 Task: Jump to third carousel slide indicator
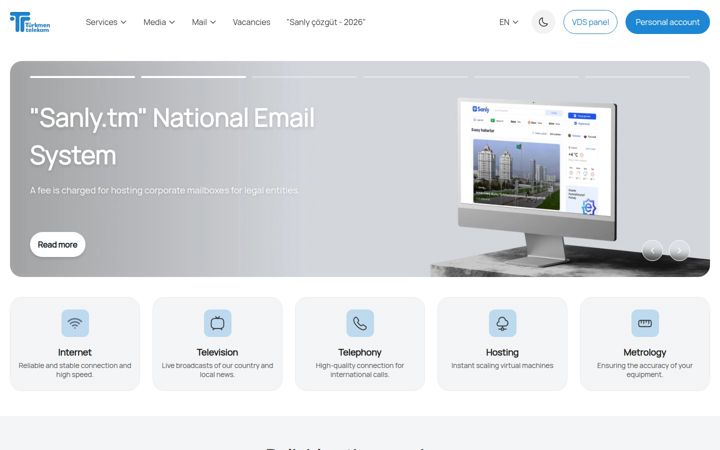304,77
